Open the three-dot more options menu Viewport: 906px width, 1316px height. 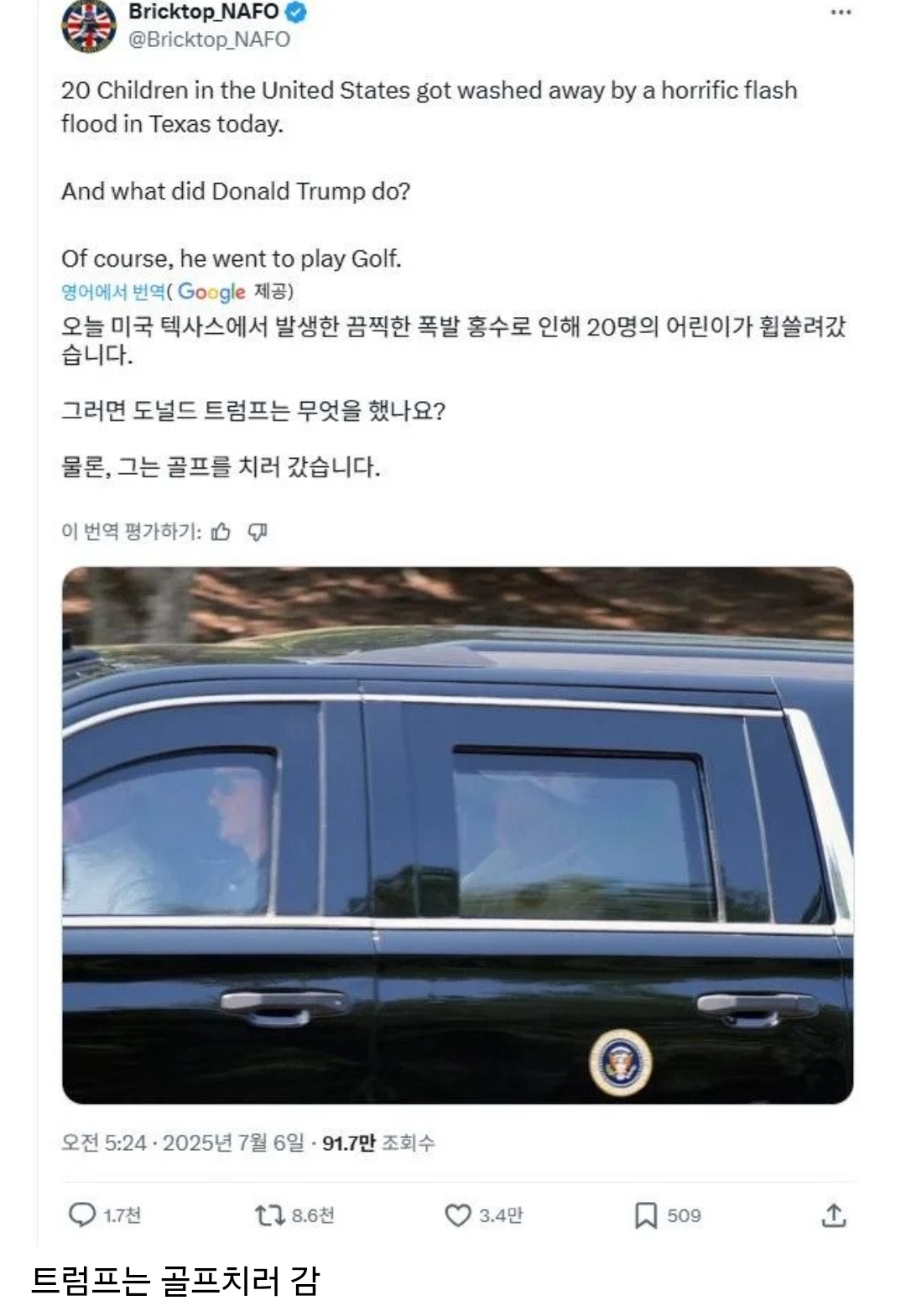click(x=841, y=13)
